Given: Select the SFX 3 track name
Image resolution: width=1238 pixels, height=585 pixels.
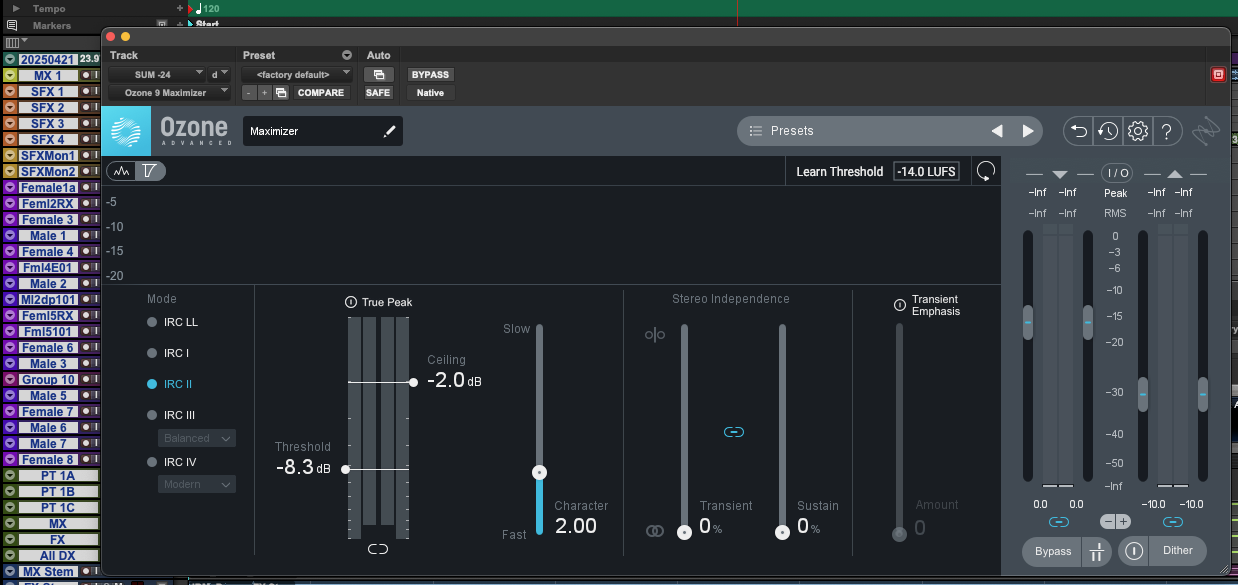Looking at the screenshot, I should (47, 124).
